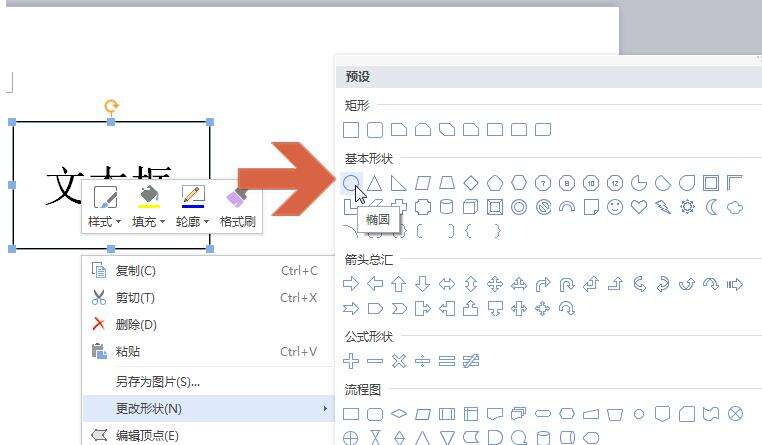762x445 pixels.
Task: Choose 复制(C) from the context menu
Action: click(207, 271)
